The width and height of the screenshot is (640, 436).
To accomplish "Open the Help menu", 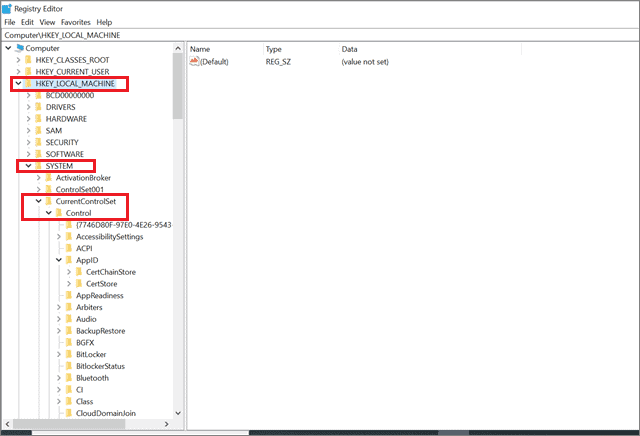I will click(x=104, y=22).
